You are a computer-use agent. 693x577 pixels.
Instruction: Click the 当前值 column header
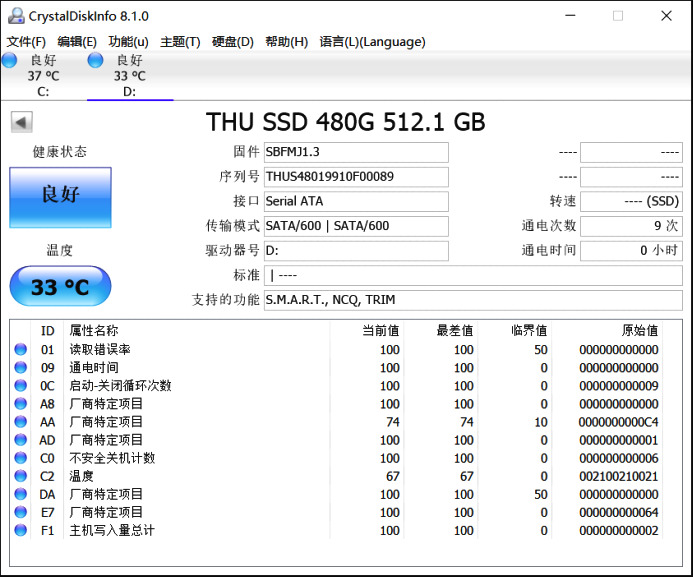367,330
